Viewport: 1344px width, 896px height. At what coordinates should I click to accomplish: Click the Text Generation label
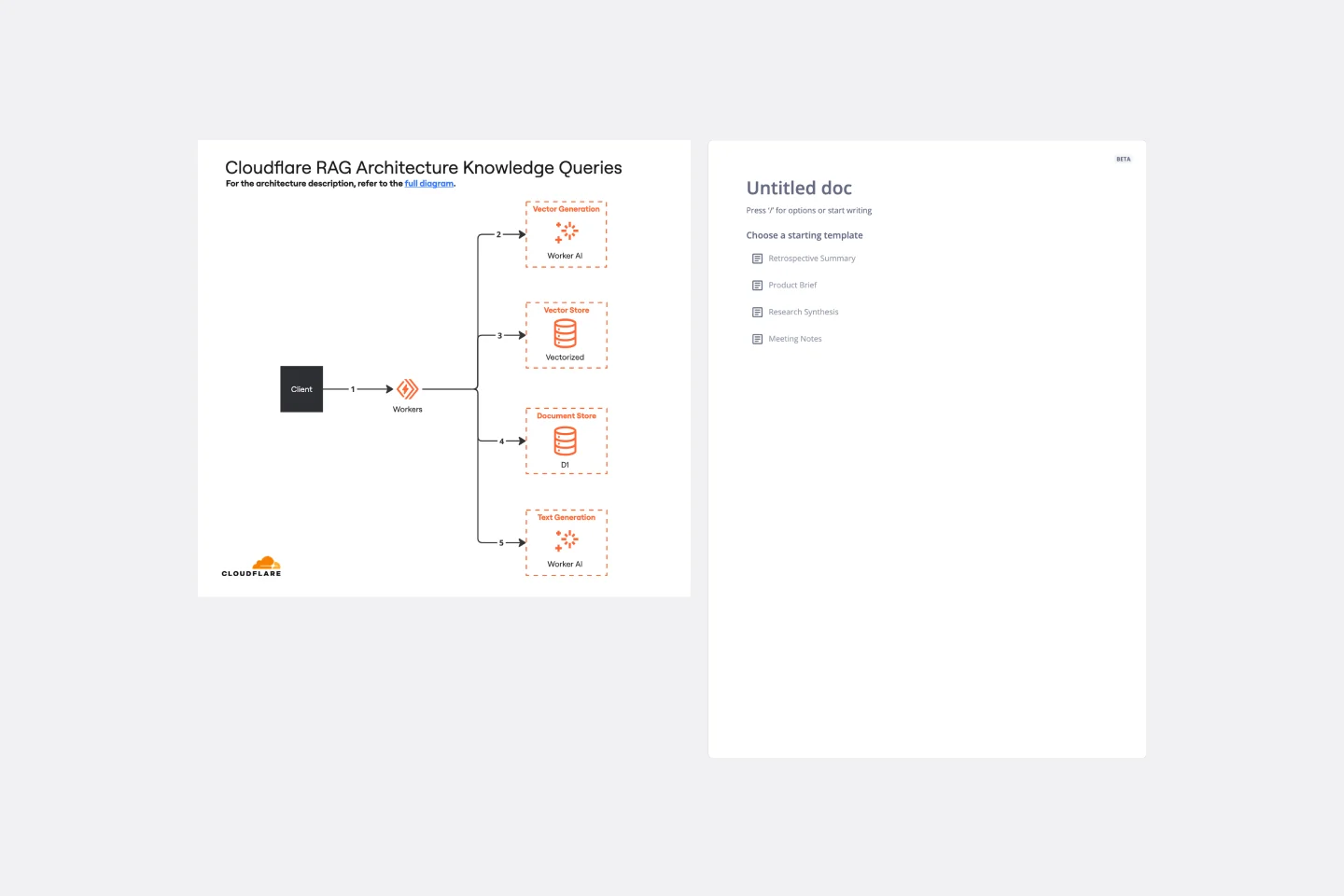click(567, 517)
